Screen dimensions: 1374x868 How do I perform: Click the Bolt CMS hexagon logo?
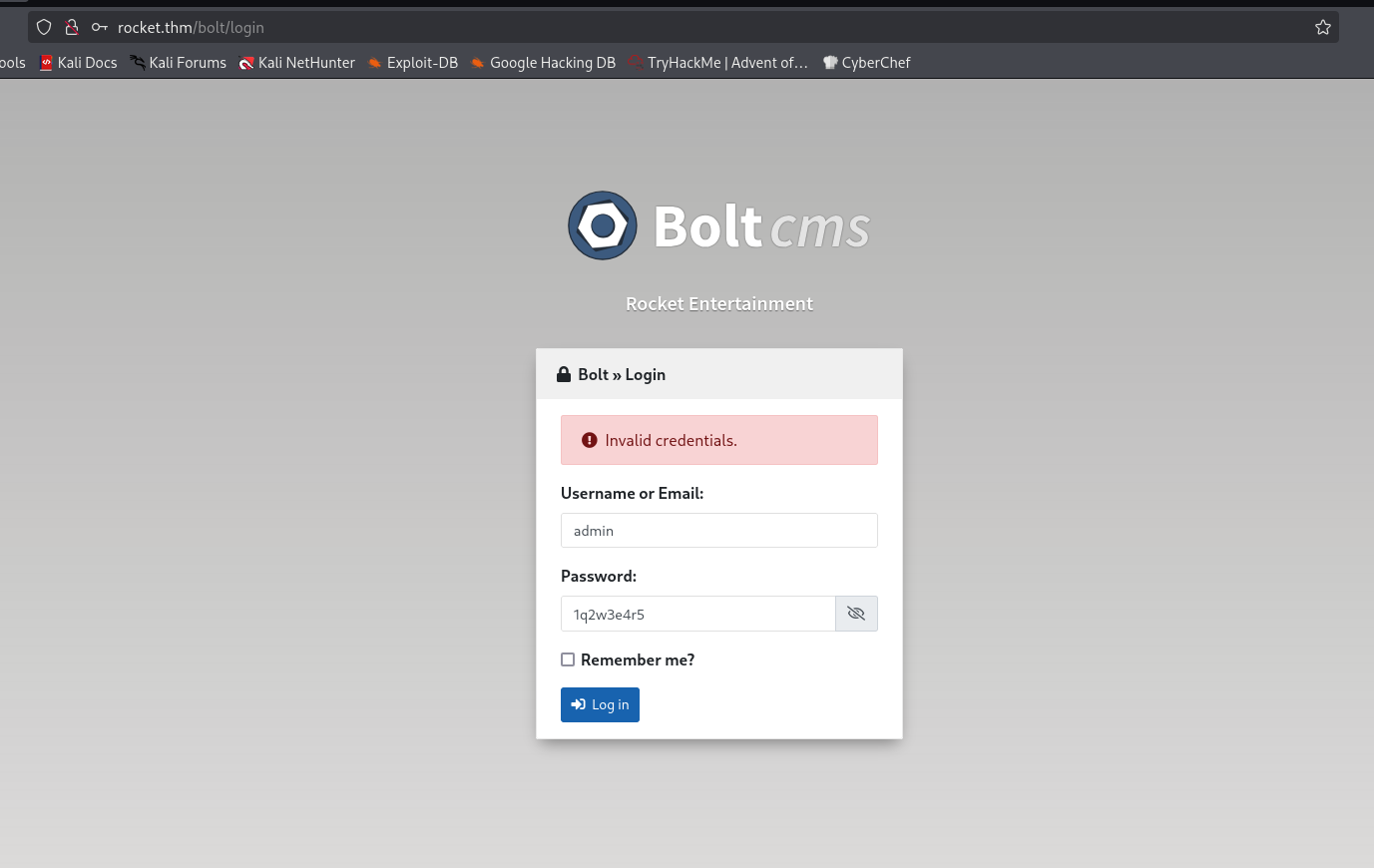(x=602, y=224)
